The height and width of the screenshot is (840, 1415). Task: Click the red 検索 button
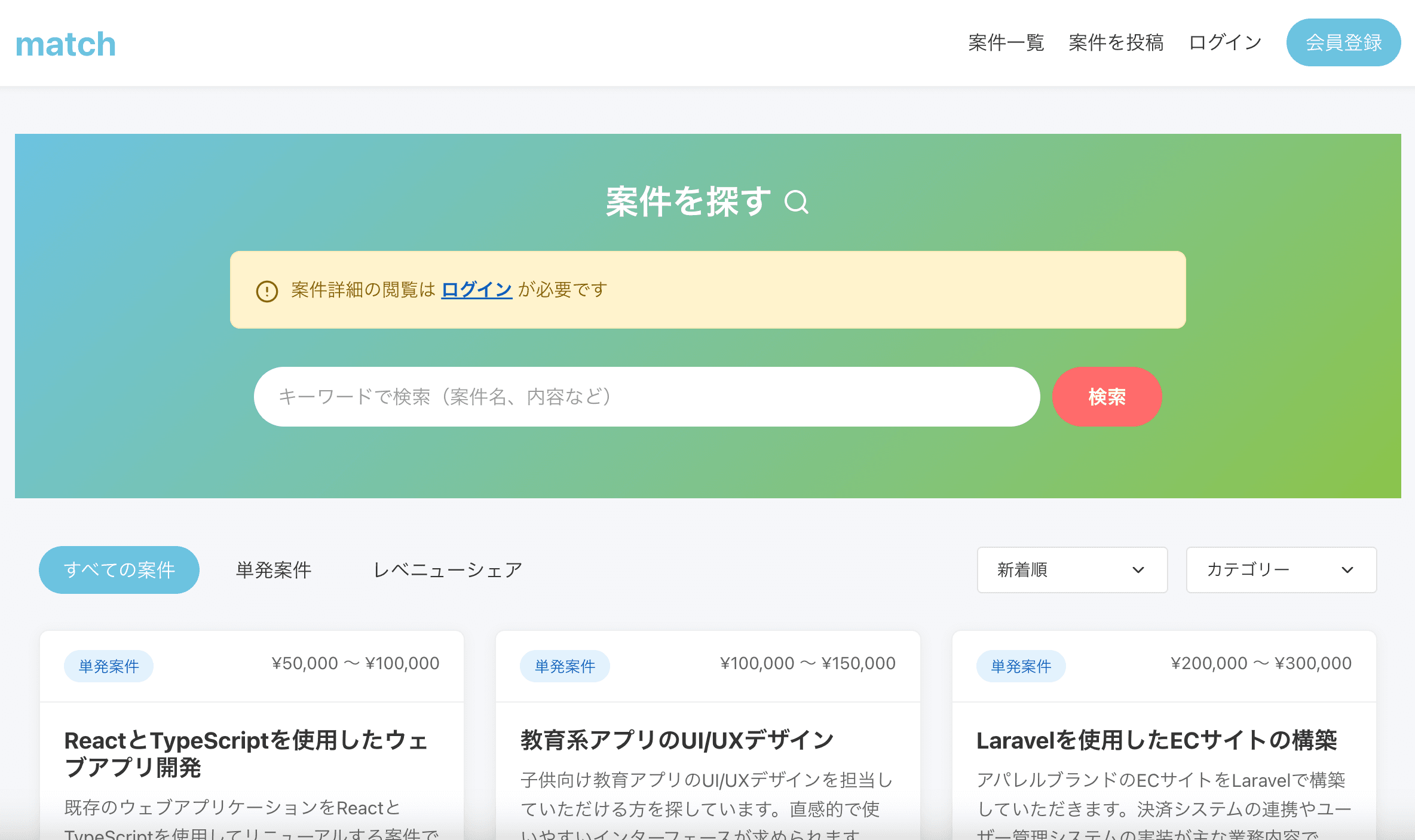pyautogui.click(x=1107, y=397)
